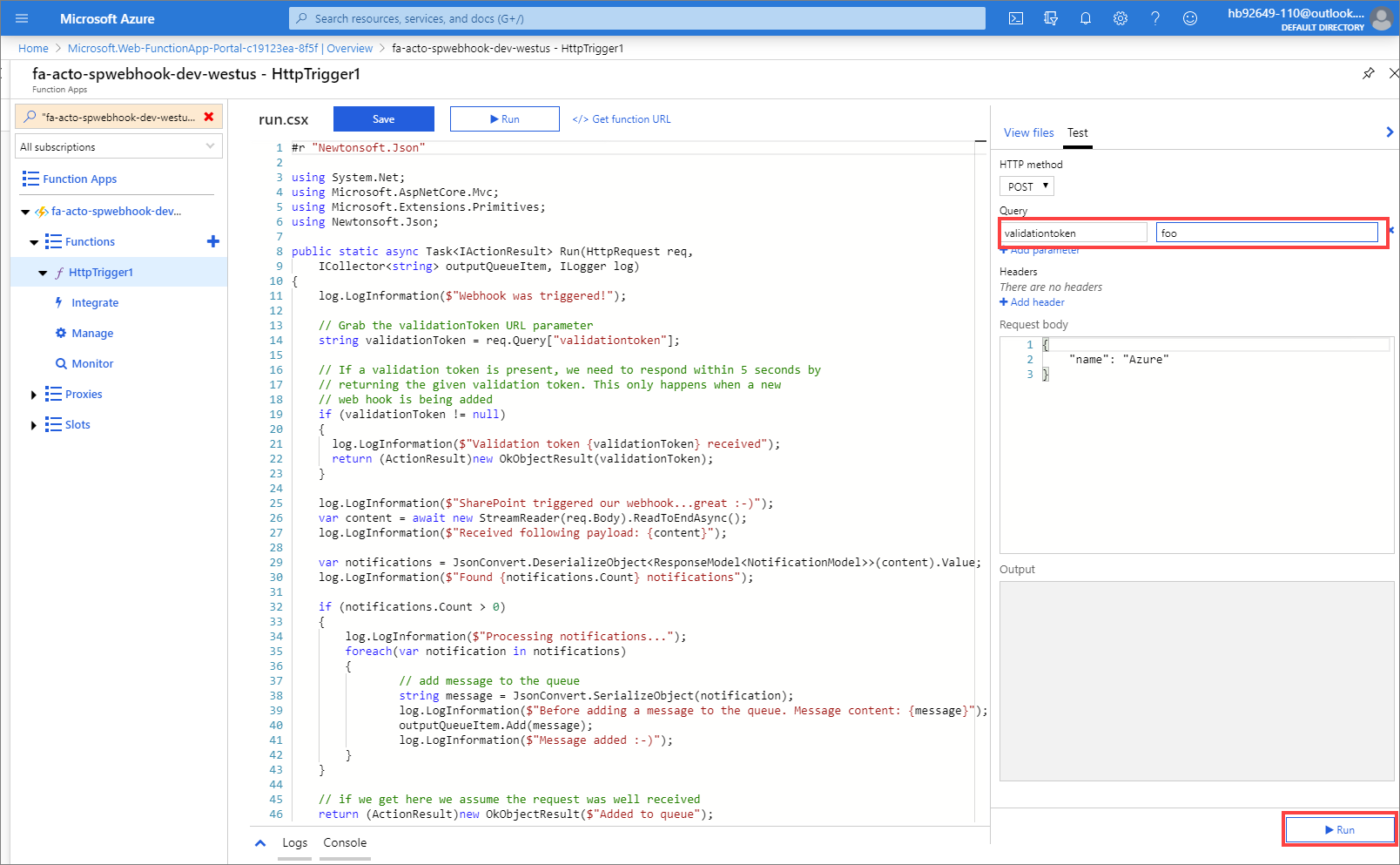The width and height of the screenshot is (1400, 865).
Task: Open the account avatar menu
Action: 1381,18
